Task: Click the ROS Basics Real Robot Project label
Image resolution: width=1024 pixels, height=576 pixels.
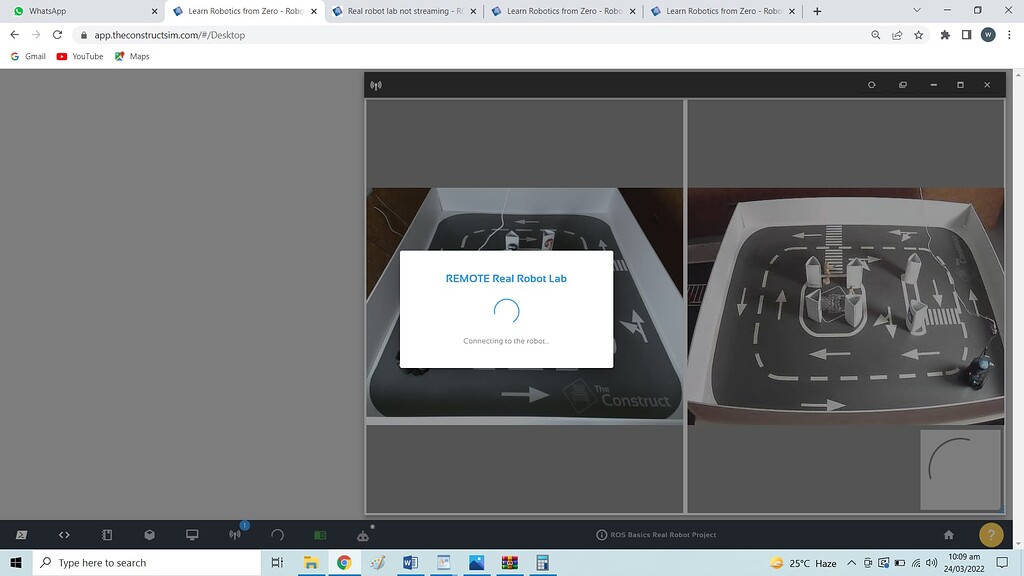Action: coord(663,535)
